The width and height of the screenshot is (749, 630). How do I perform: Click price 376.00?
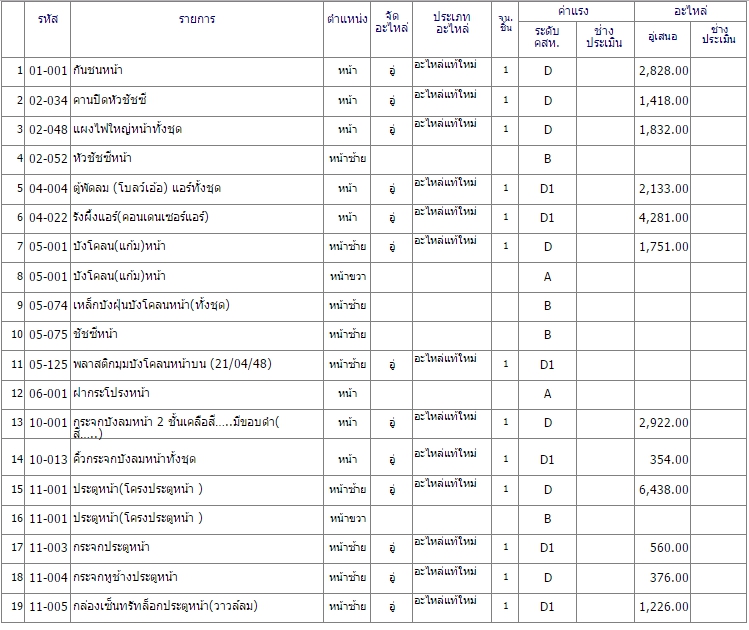click(669, 577)
